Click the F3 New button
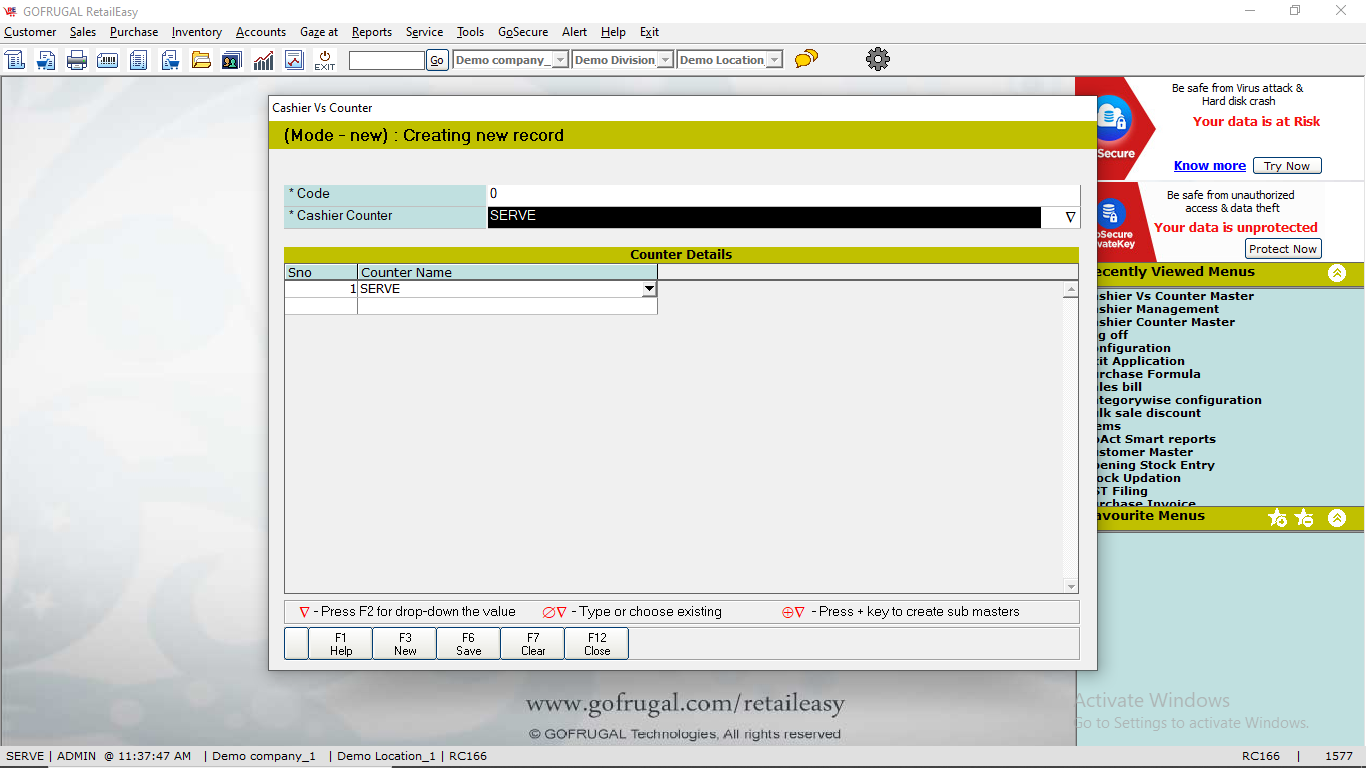 click(405, 644)
